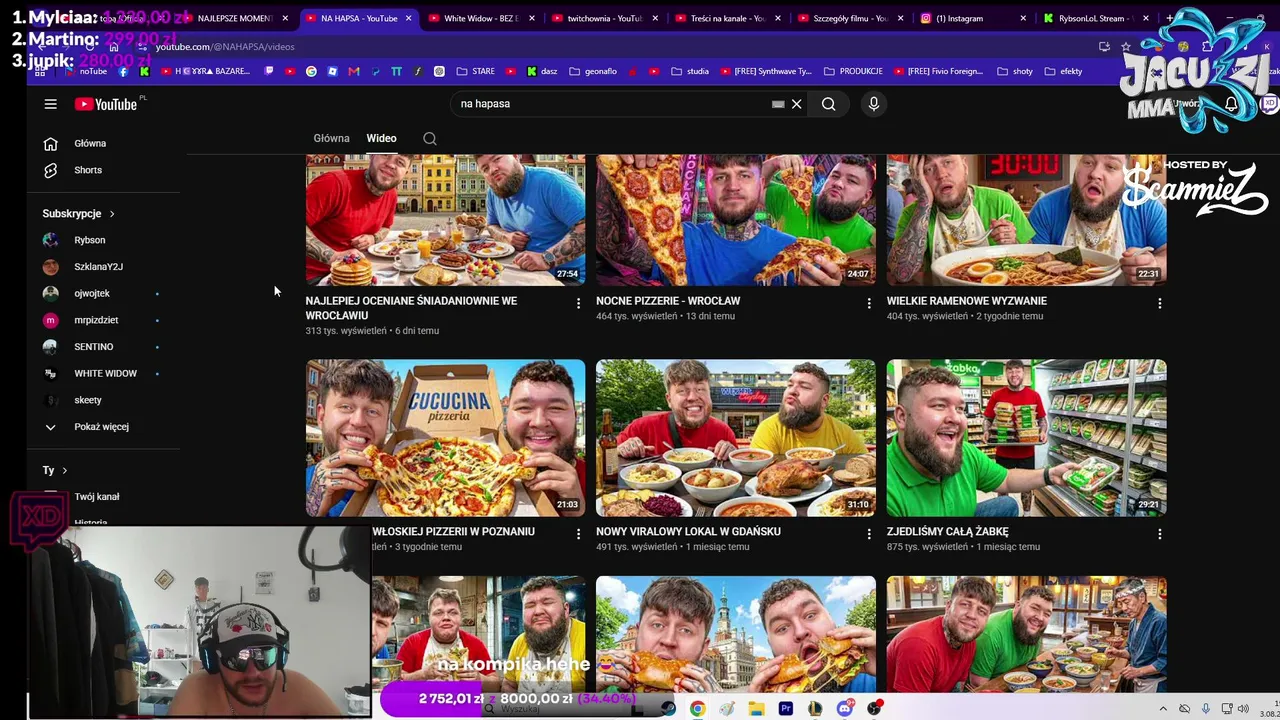The width and height of the screenshot is (1280, 720).
Task: Switch to the White Widow browser tab
Action: tap(481, 18)
